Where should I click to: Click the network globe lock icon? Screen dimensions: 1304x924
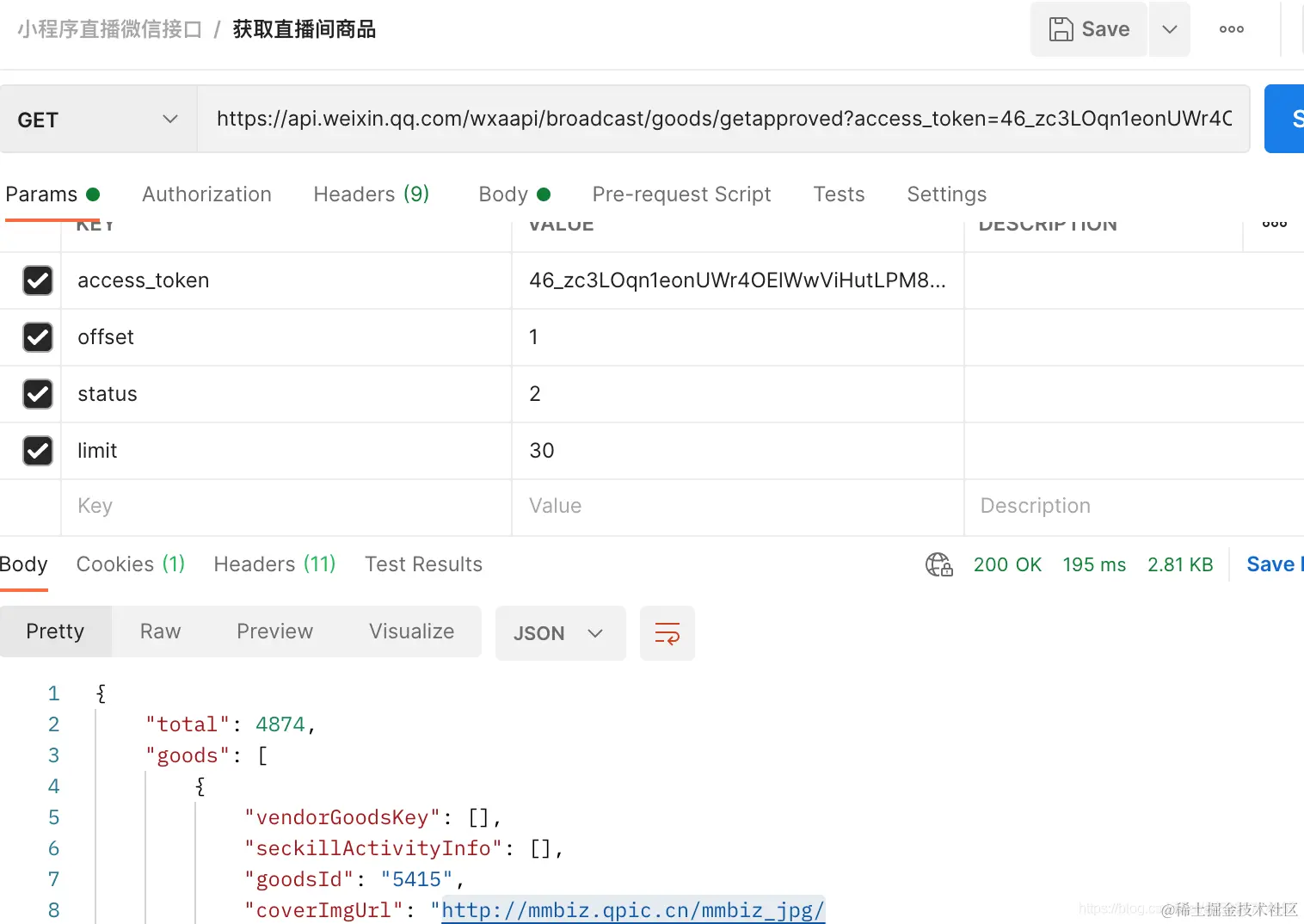(x=938, y=564)
